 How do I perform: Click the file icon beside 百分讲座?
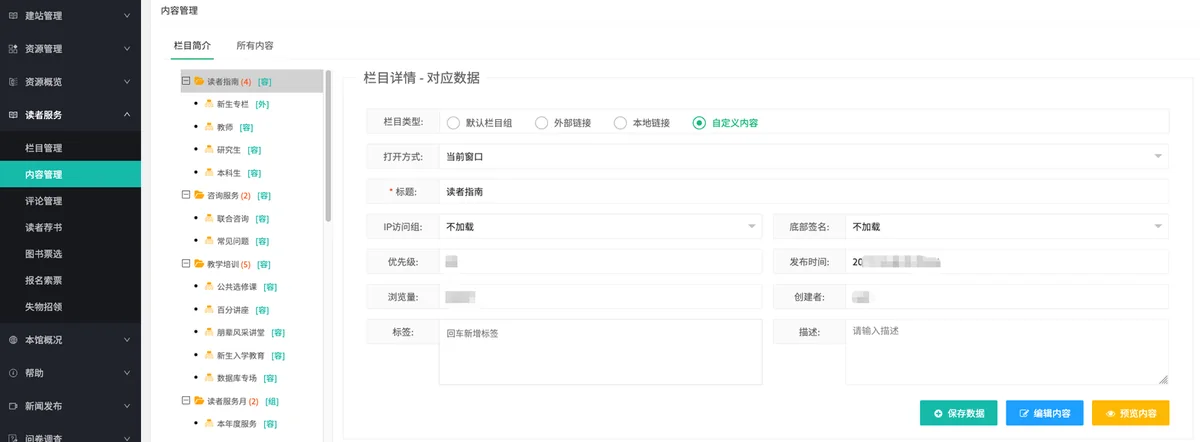208,309
